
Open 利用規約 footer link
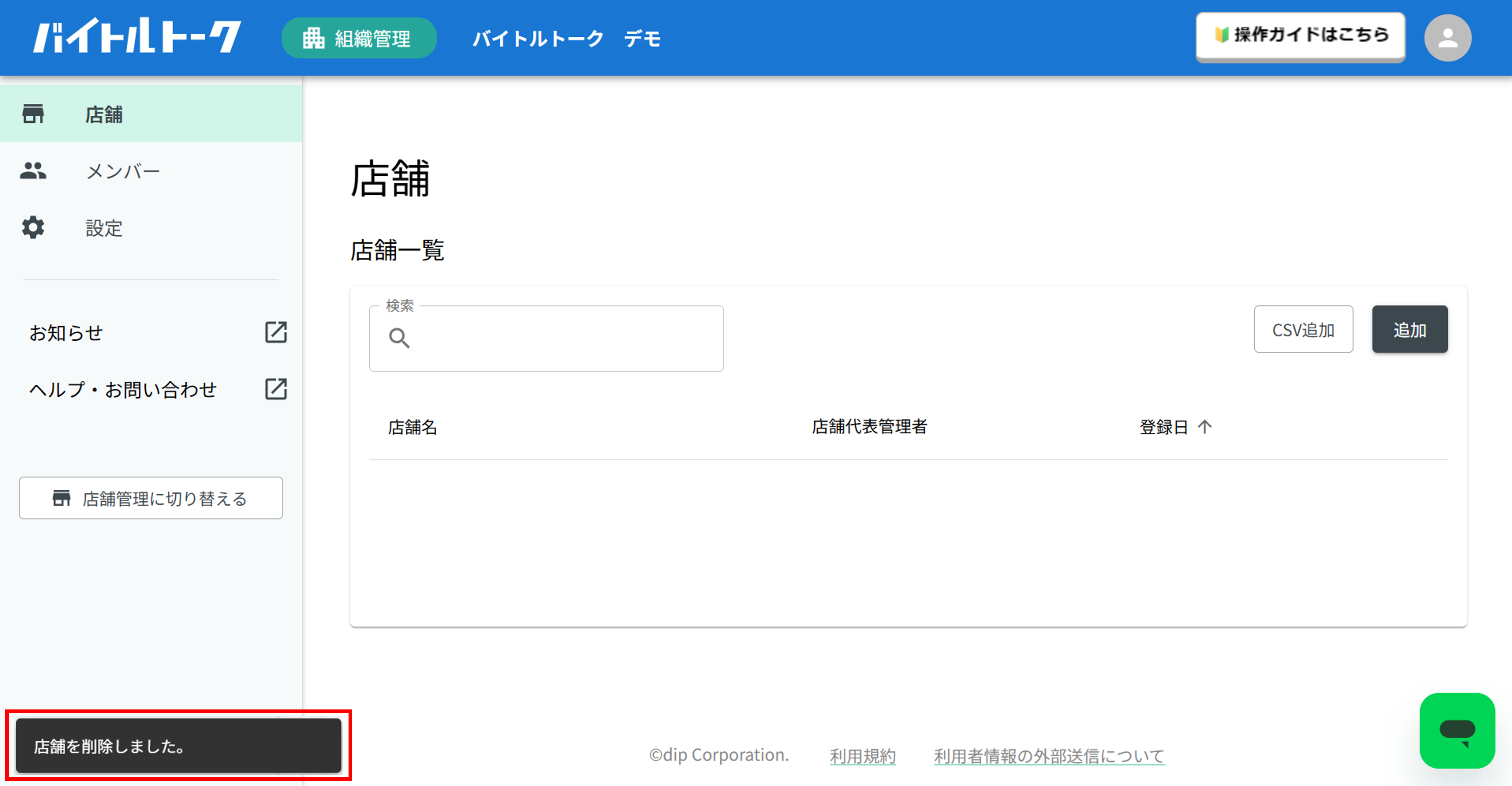(x=863, y=755)
